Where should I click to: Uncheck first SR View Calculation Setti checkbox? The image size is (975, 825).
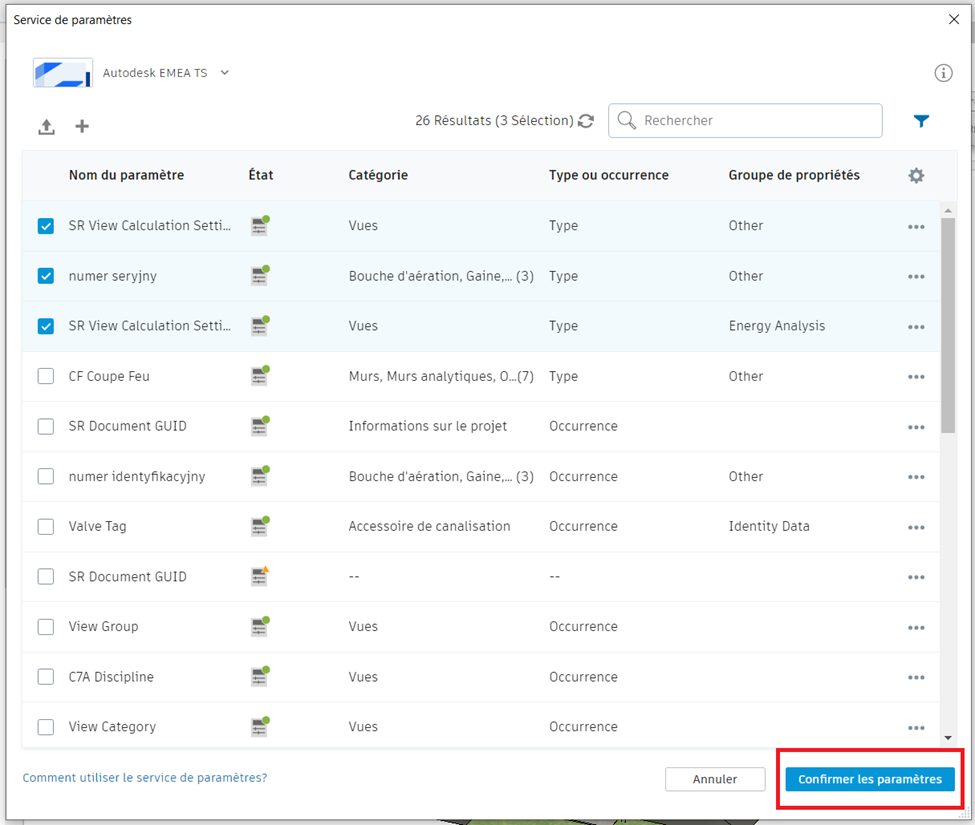coord(45,226)
